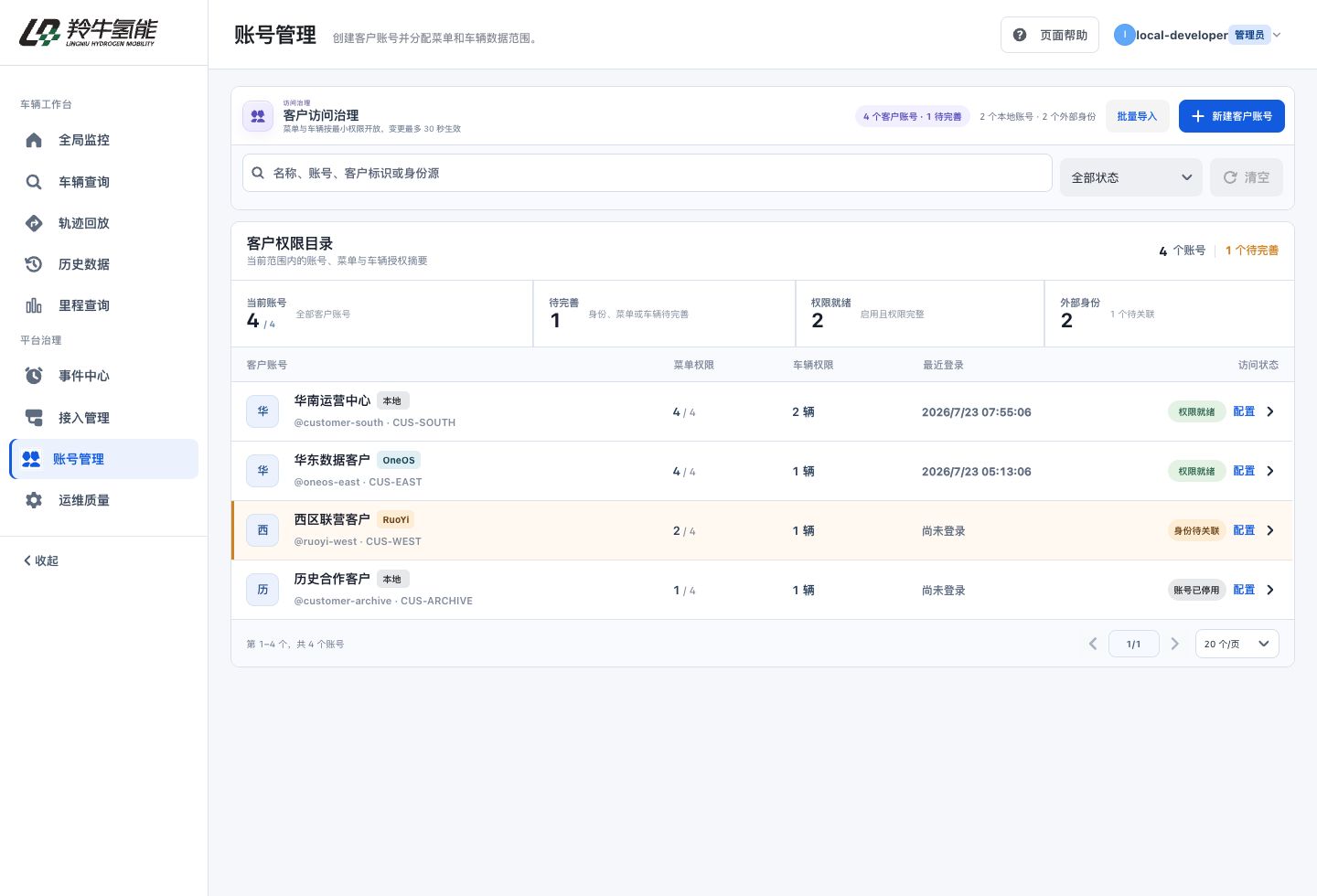Click the 页面帮助 button
The height and width of the screenshot is (896, 1317).
[x=1050, y=35]
